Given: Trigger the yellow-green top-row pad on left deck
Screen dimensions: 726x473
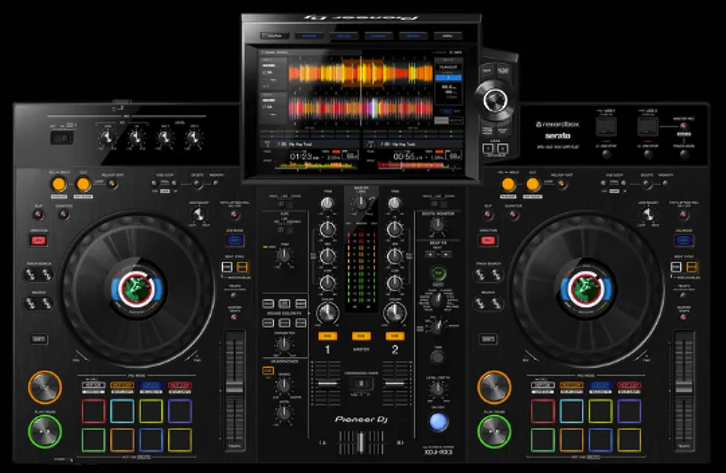Looking at the screenshot, I should point(151,411).
